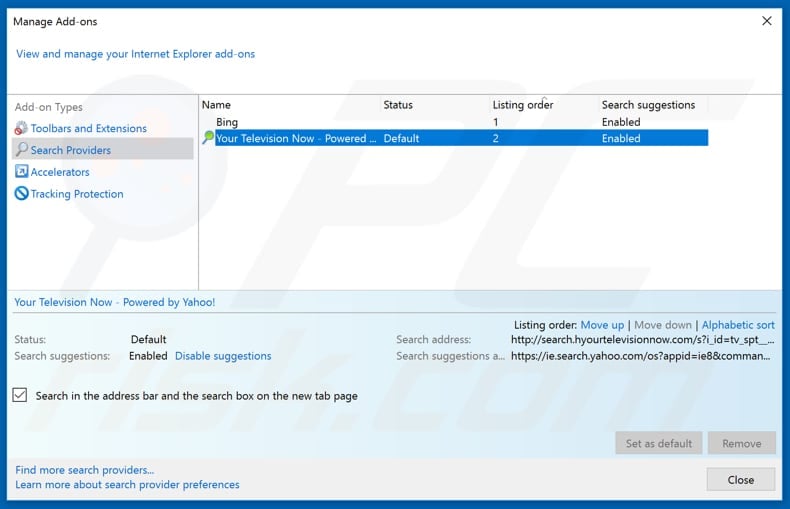Click Your Television Now details heading
This screenshot has width=790, height=509.
[114, 302]
